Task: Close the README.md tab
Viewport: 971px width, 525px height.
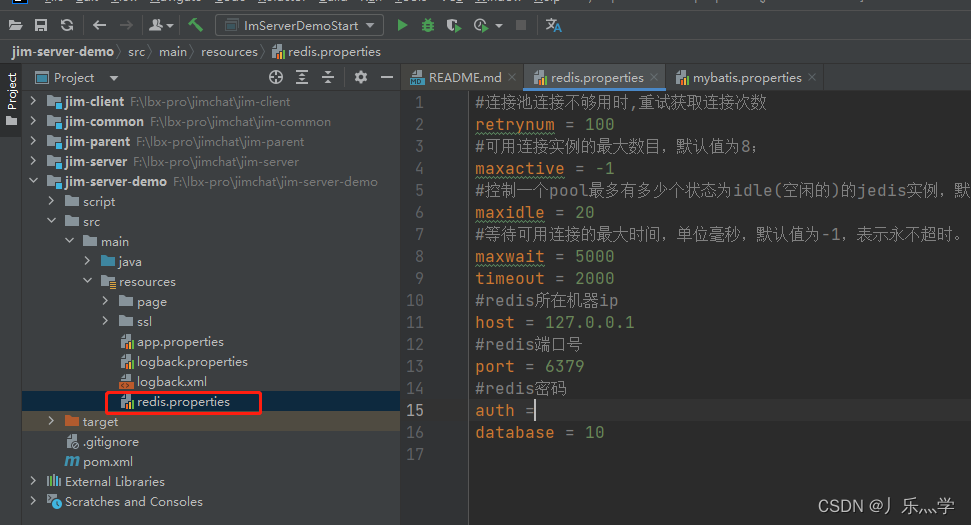Action: point(512,77)
